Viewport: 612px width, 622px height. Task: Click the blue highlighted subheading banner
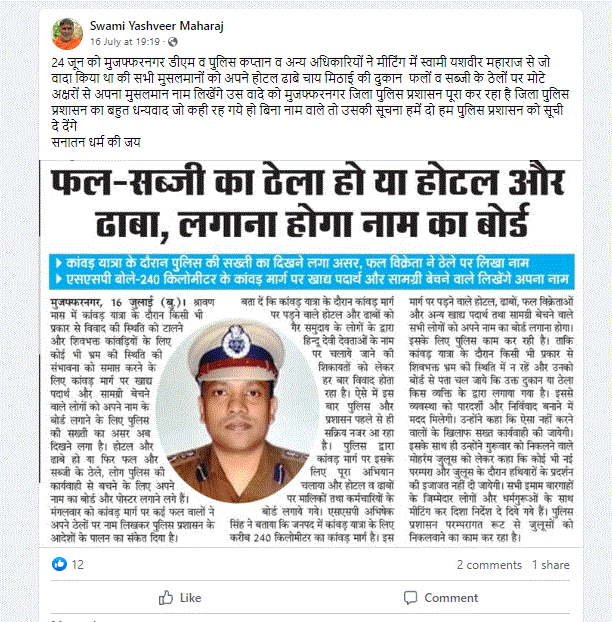pyautogui.click(x=312, y=271)
